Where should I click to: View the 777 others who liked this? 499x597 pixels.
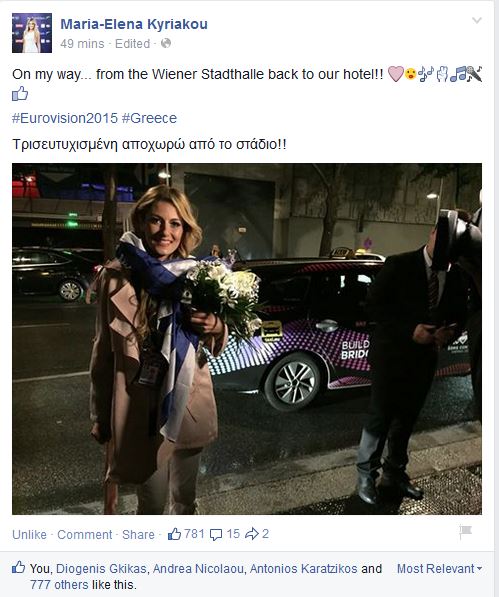pyautogui.click(x=59, y=584)
